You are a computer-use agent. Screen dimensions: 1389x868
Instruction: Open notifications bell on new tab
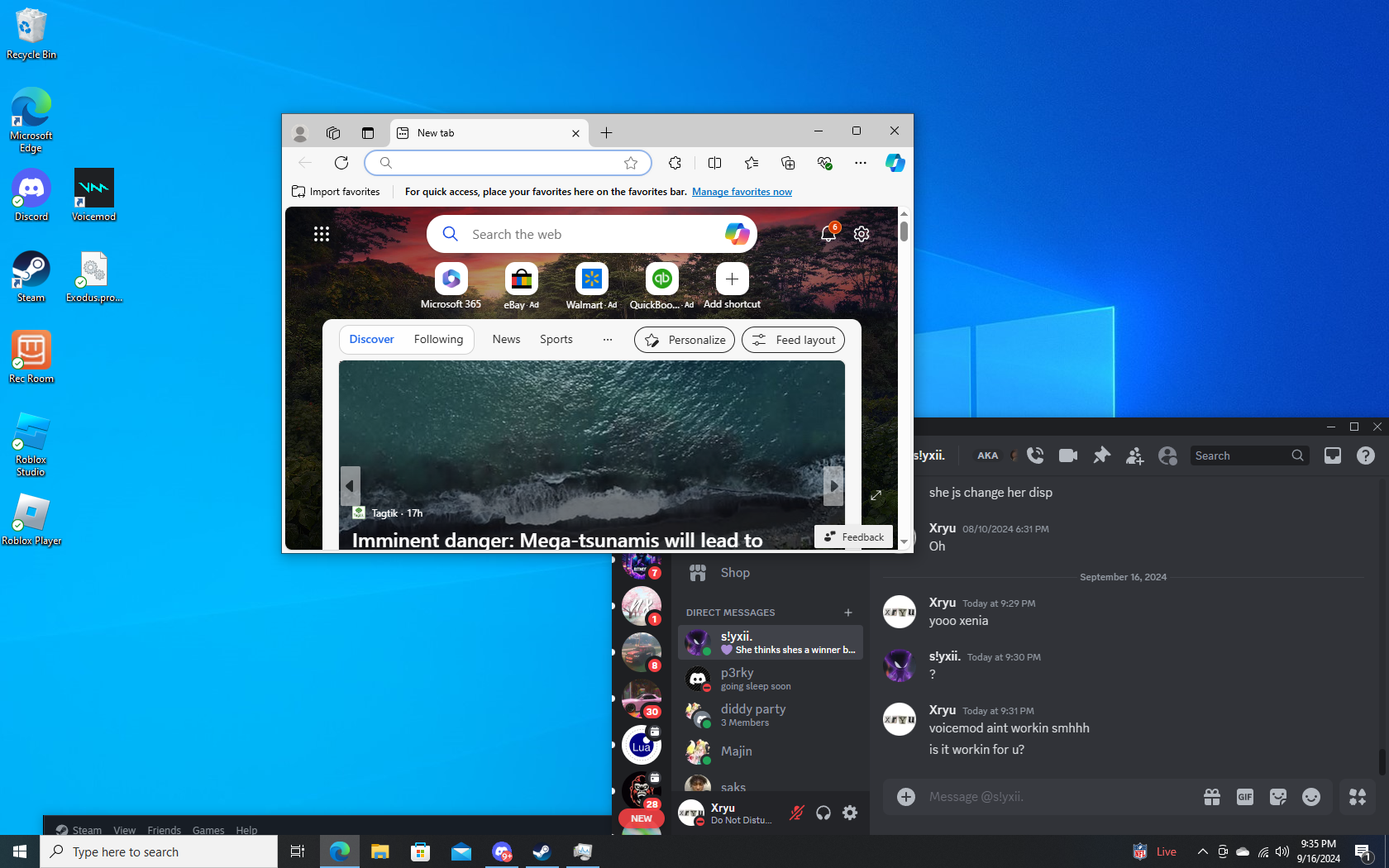click(828, 233)
